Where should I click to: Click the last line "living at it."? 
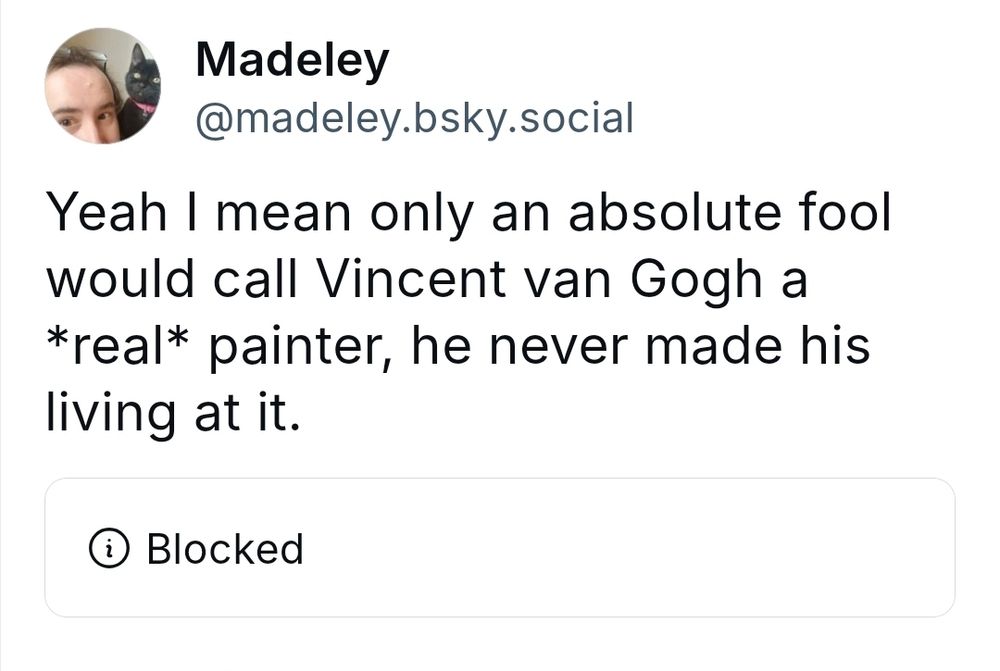[x=172, y=411]
